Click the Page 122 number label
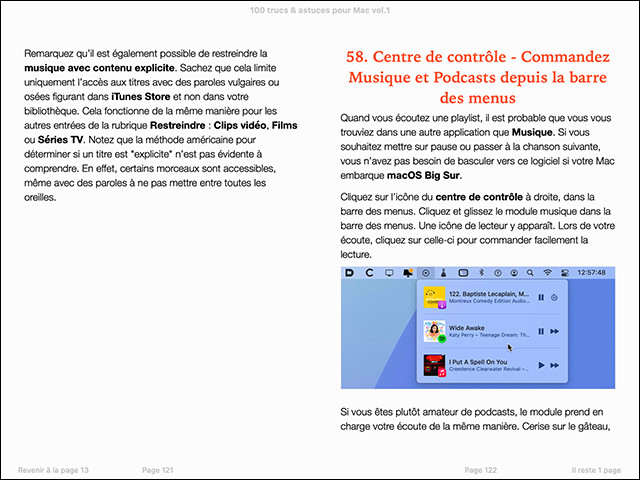The width and height of the screenshot is (640, 480). point(481,469)
